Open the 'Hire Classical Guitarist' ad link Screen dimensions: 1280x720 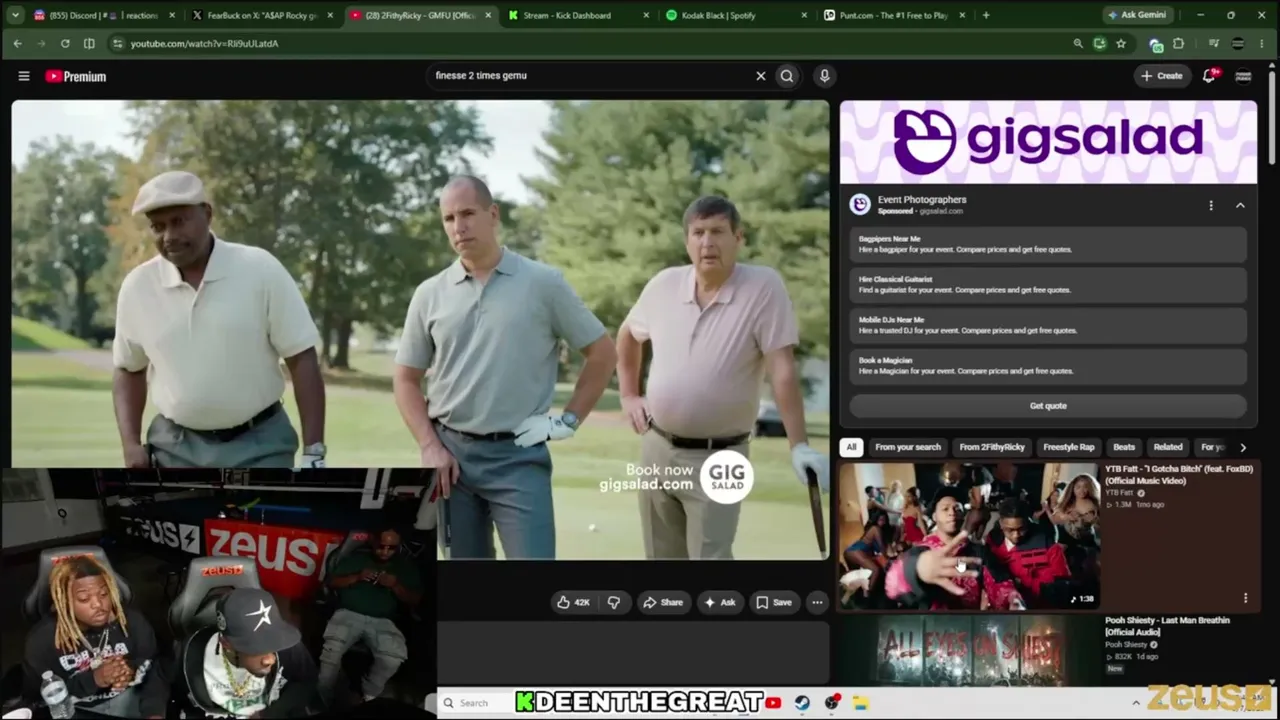click(1048, 285)
